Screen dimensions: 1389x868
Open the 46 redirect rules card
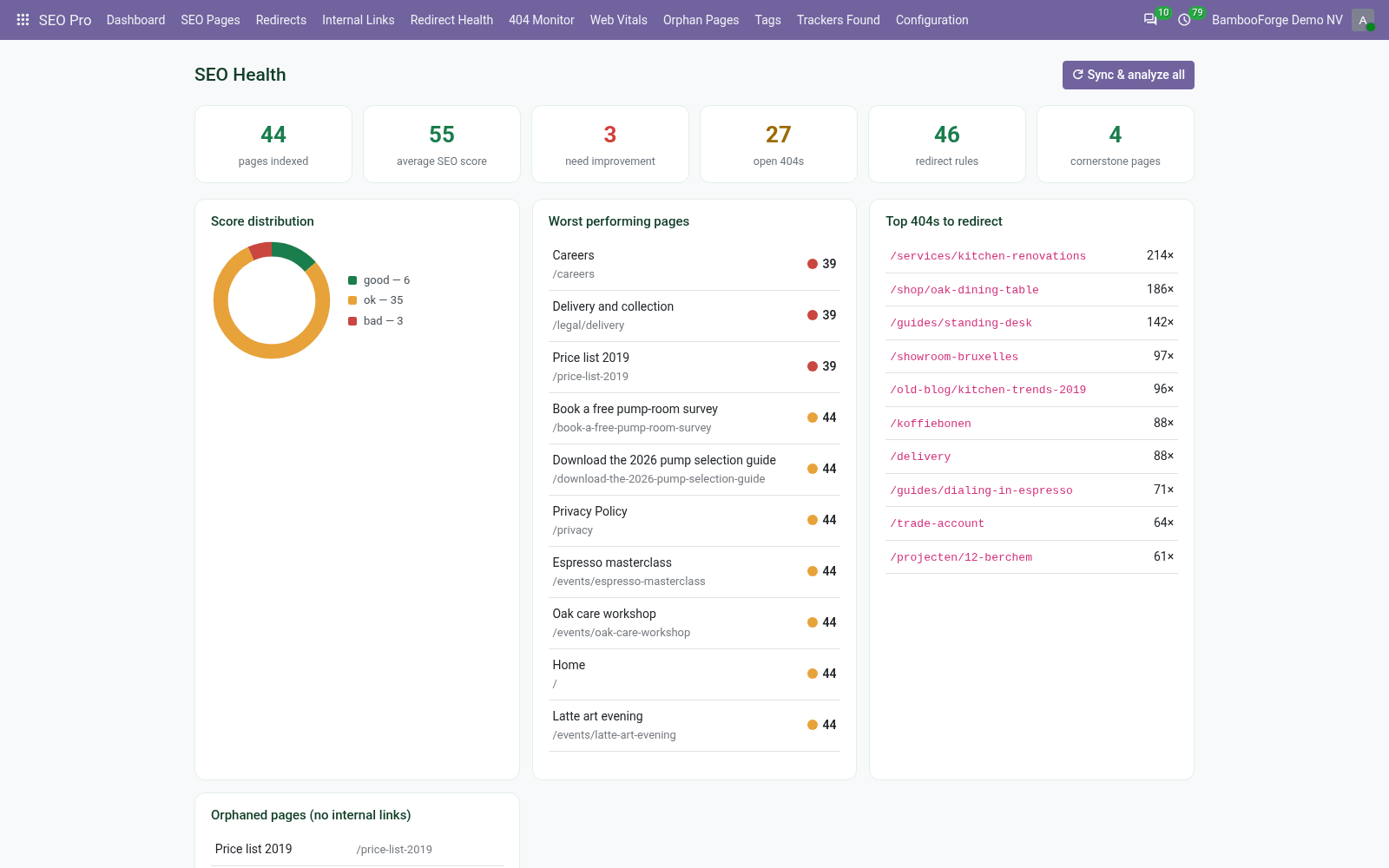tap(947, 144)
